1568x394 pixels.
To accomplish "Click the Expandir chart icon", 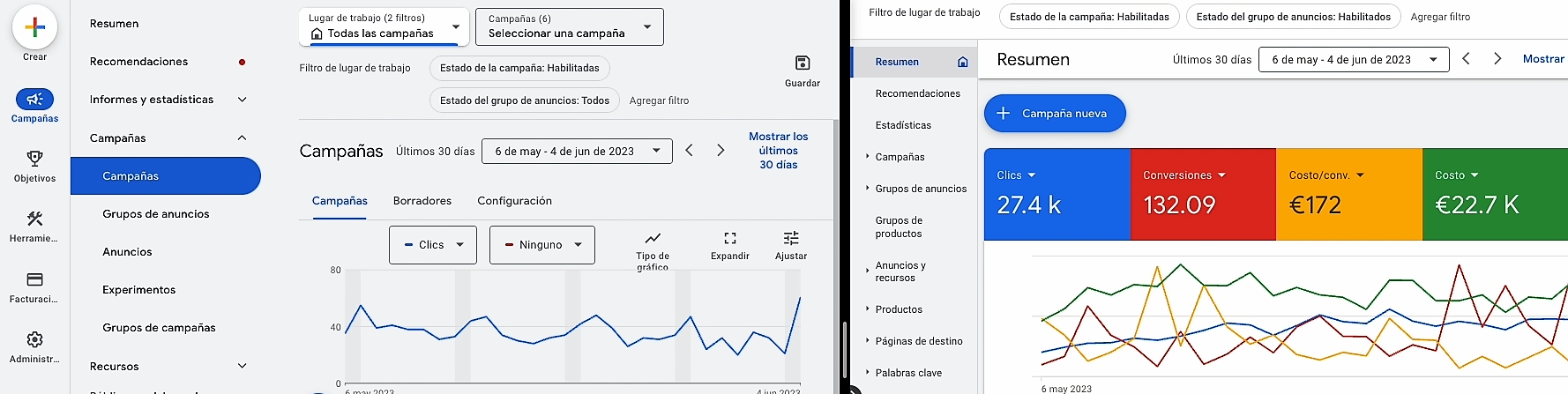I will point(729,239).
